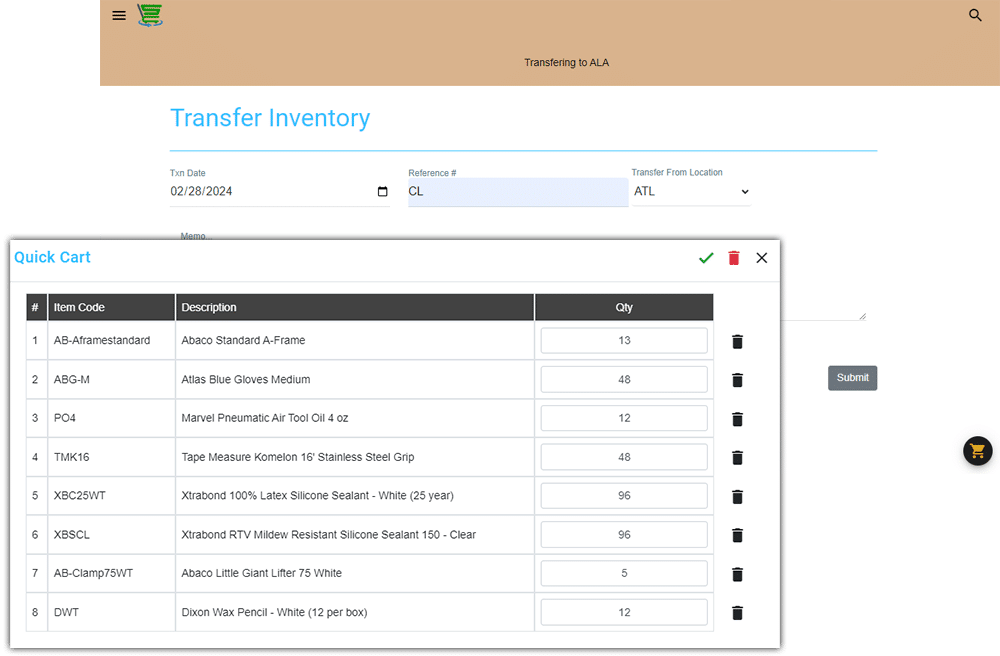Delete the PO4 air tool oil row
Image resolution: width=1000 pixels, height=656 pixels.
[737, 419]
